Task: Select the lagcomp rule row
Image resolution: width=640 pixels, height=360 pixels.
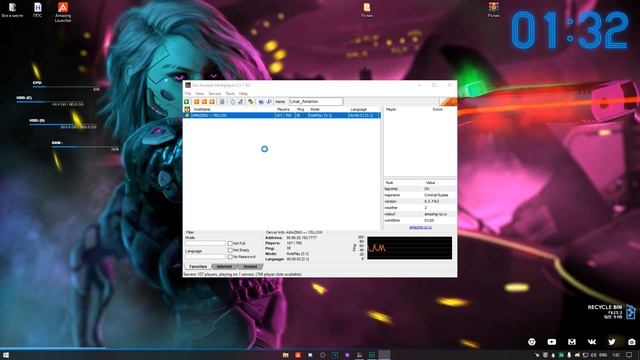Action: [420, 189]
